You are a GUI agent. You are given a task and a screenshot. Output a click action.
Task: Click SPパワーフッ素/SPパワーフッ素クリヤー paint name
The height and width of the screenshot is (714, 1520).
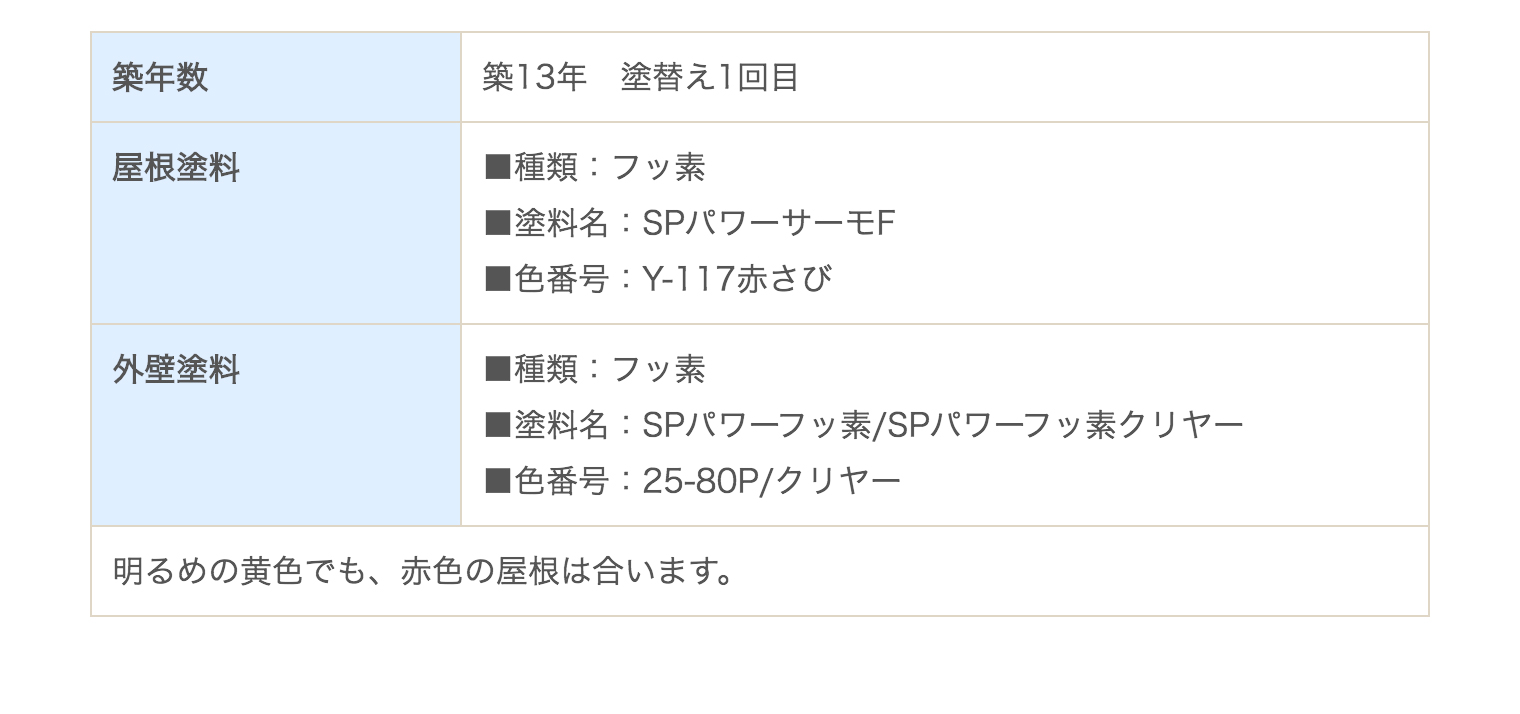(x=943, y=425)
